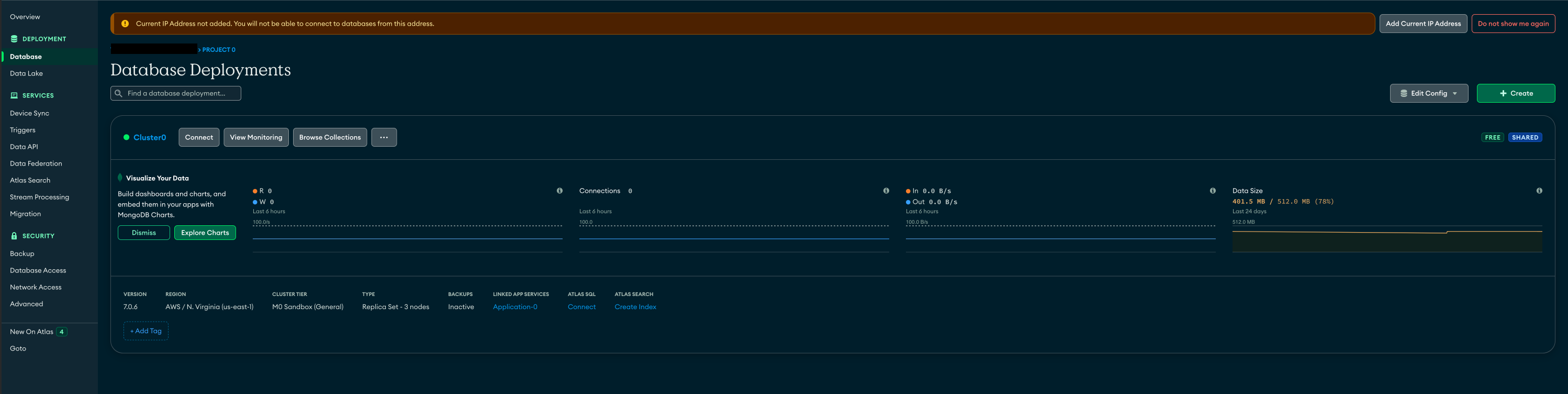Viewport: 1568px width, 394px height.
Task: Click the search magnifier icon in deployment search
Action: (119, 93)
